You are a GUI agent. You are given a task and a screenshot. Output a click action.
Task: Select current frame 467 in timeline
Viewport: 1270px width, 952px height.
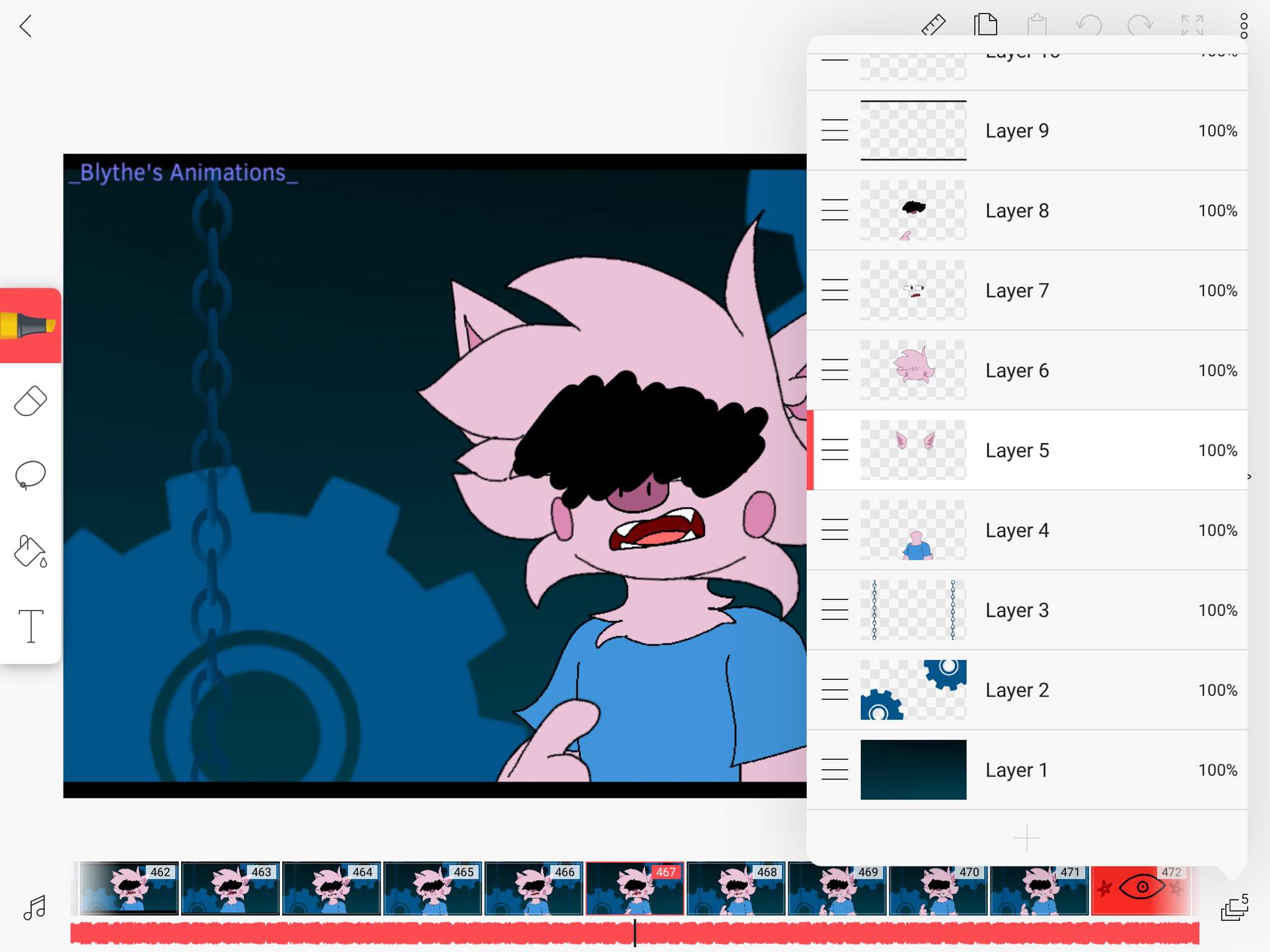634,888
